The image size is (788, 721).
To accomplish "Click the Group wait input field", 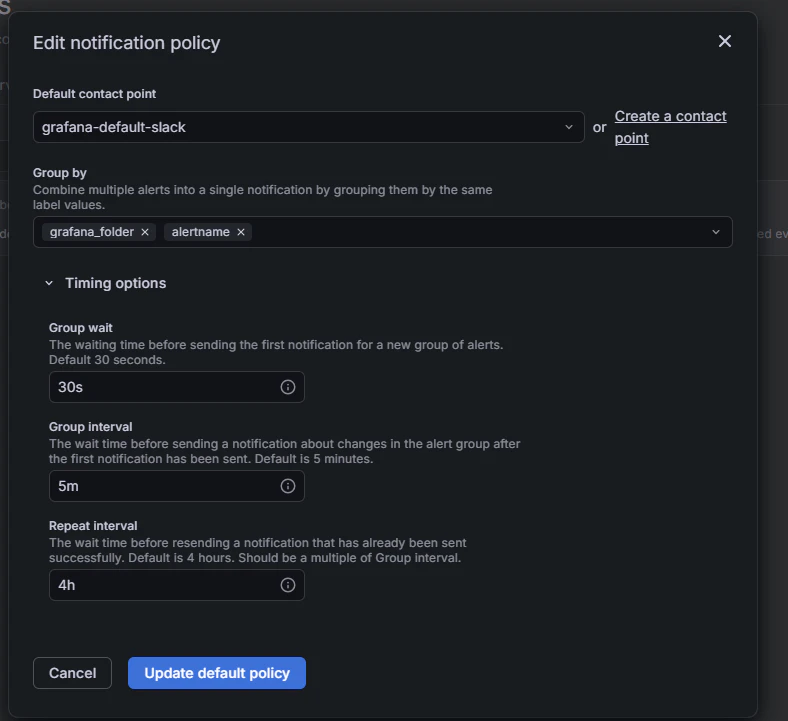I will 176,387.
